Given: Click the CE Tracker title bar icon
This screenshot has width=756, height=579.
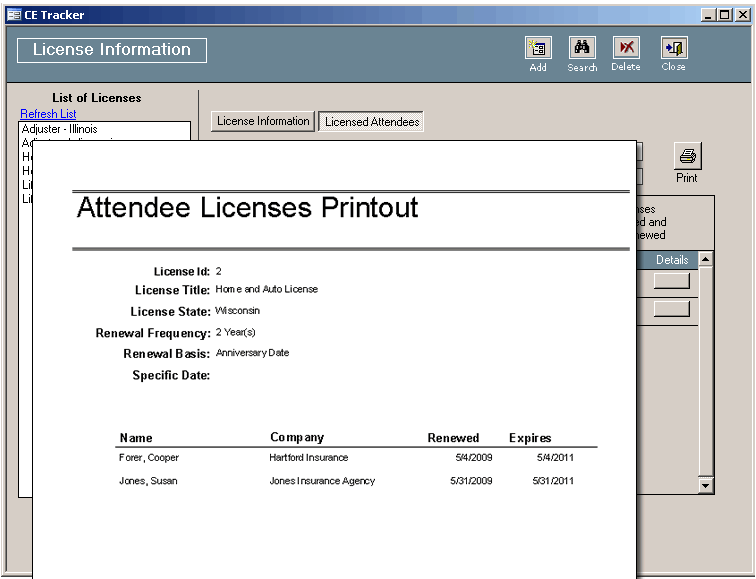Looking at the screenshot, I should coord(14,15).
